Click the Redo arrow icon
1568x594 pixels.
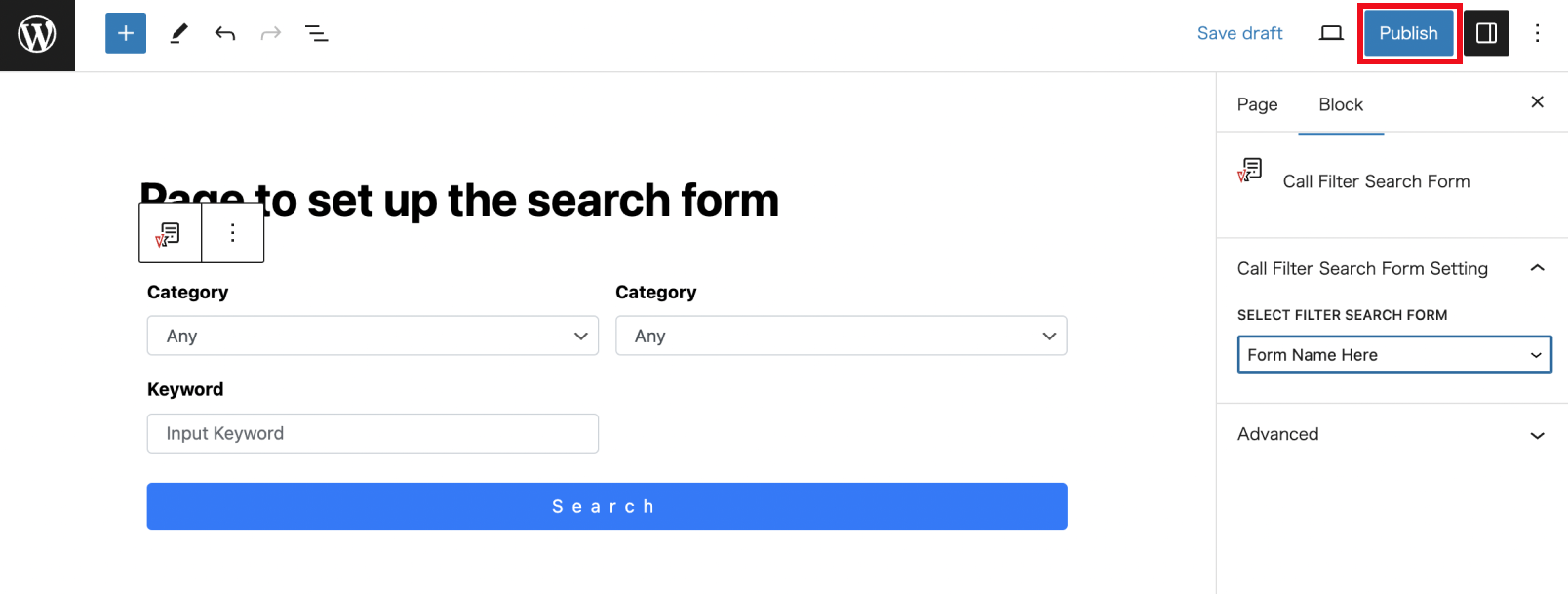click(x=270, y=32)
